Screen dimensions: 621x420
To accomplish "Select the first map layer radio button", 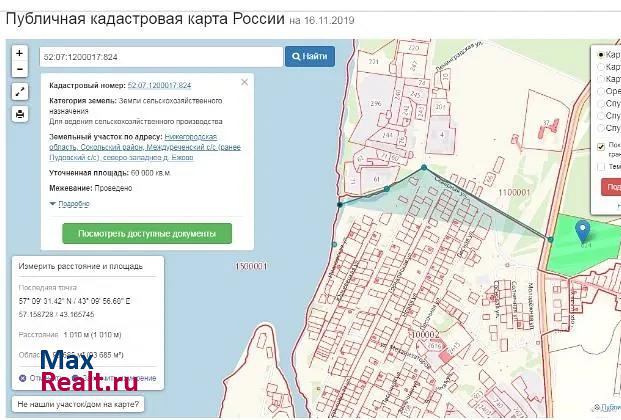I will point(600,54).
